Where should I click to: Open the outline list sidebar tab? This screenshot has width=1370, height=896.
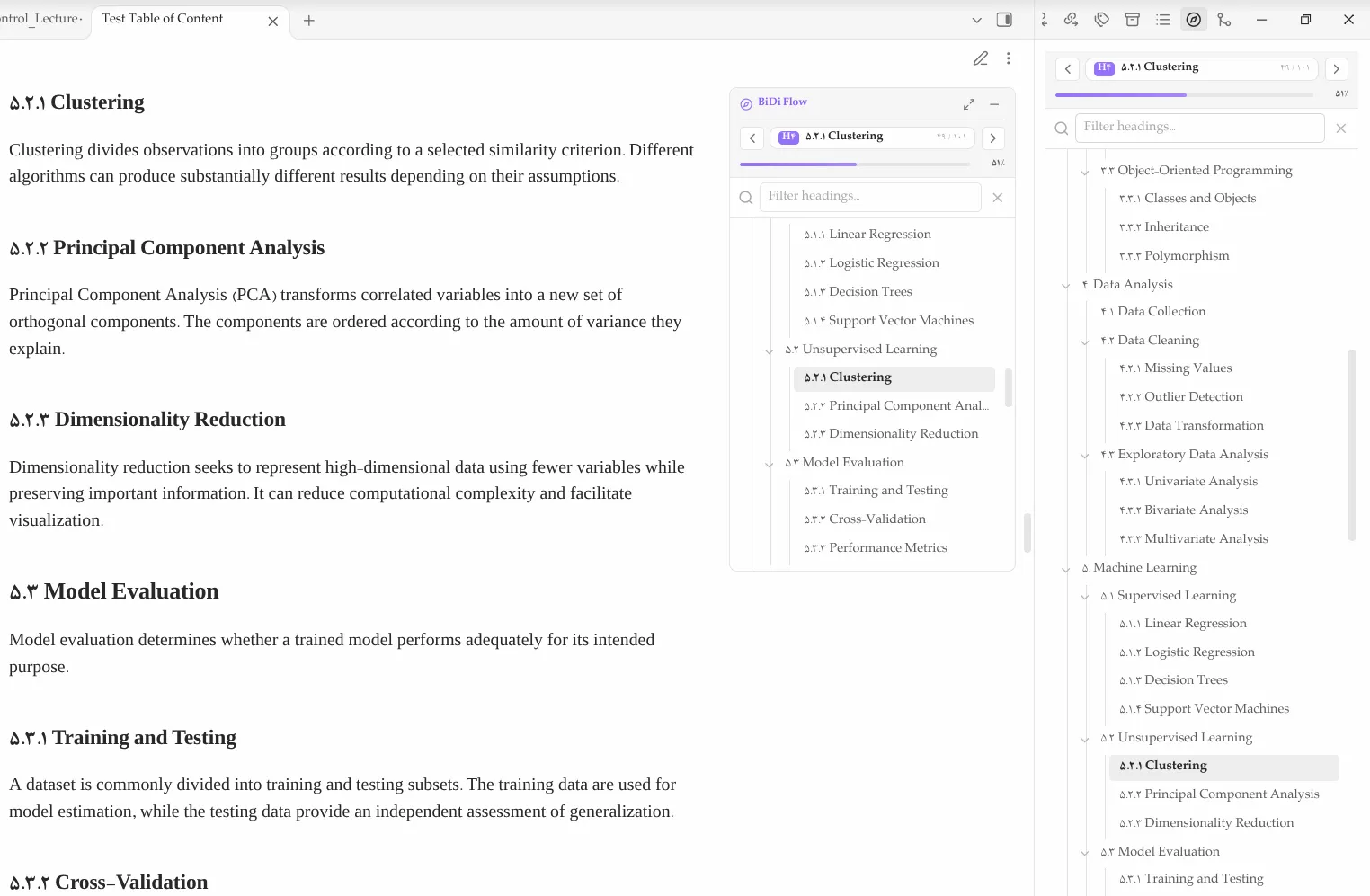click(1163, 20)
